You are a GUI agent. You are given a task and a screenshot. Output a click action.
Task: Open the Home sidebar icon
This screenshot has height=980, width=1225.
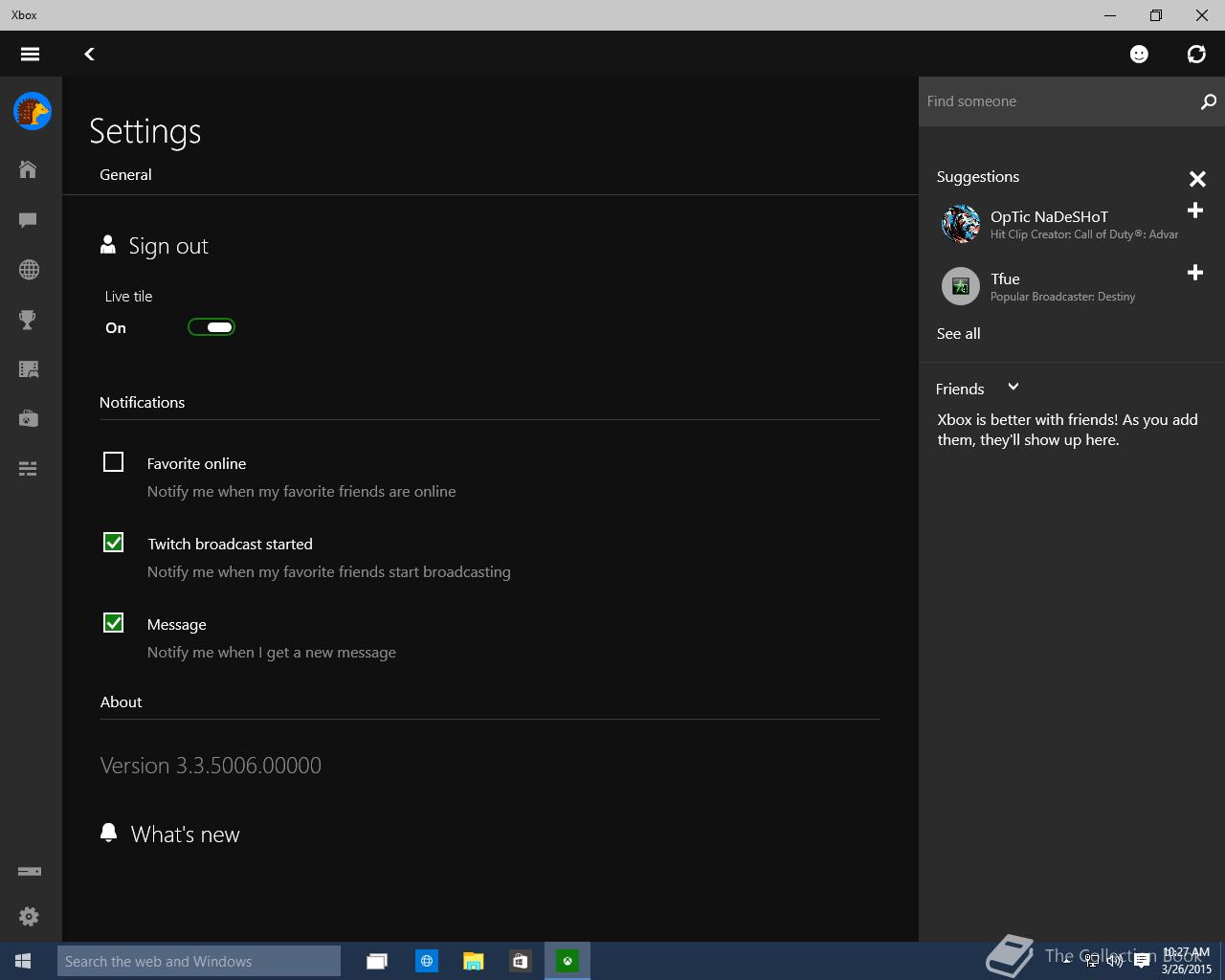point(28,169)
